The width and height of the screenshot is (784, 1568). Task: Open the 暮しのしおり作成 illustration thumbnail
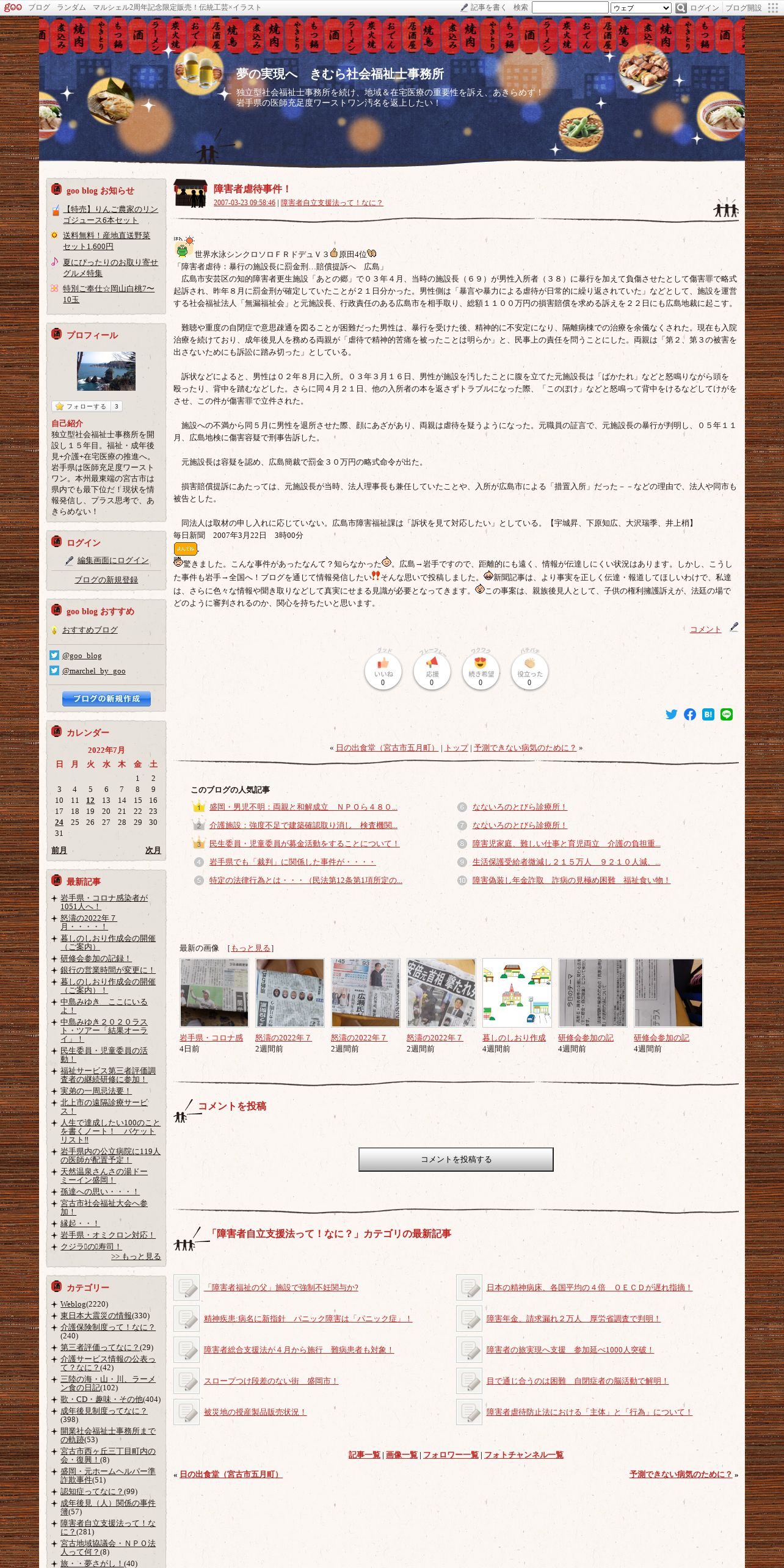pos(517,993)
